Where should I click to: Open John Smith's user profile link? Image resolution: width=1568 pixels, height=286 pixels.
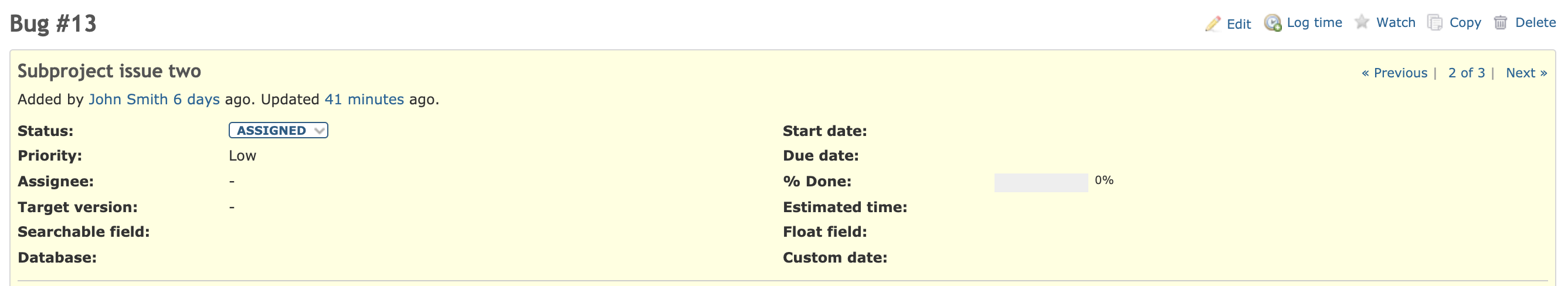pyautogui.click(x=128, y=99)
